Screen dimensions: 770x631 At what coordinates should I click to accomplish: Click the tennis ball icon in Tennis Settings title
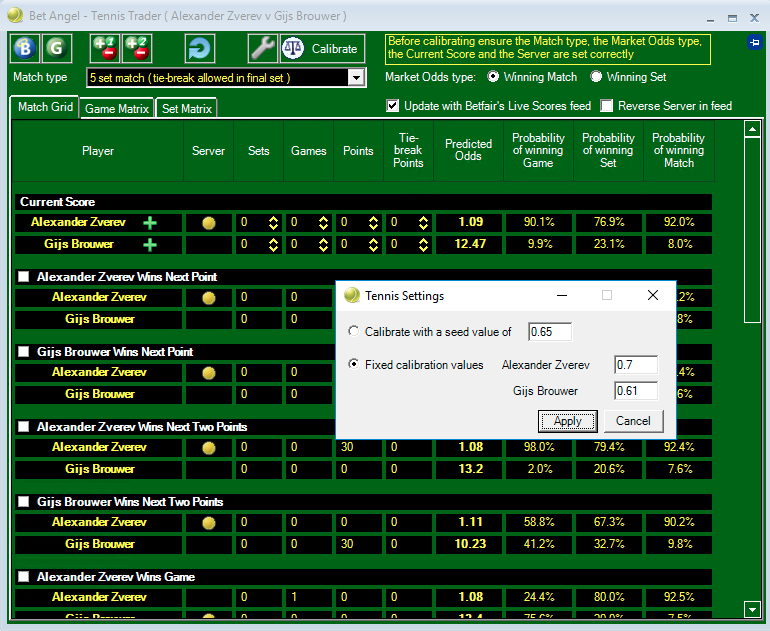coord(352,295)
